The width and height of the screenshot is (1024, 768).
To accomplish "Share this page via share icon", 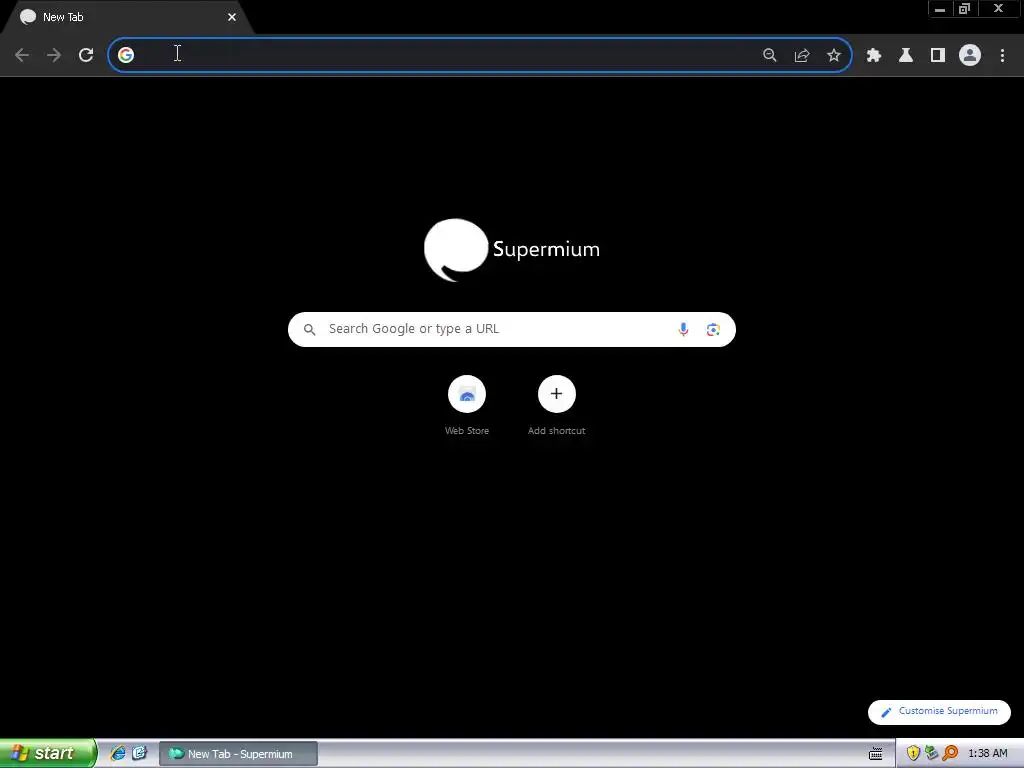I will click(802, 55).
